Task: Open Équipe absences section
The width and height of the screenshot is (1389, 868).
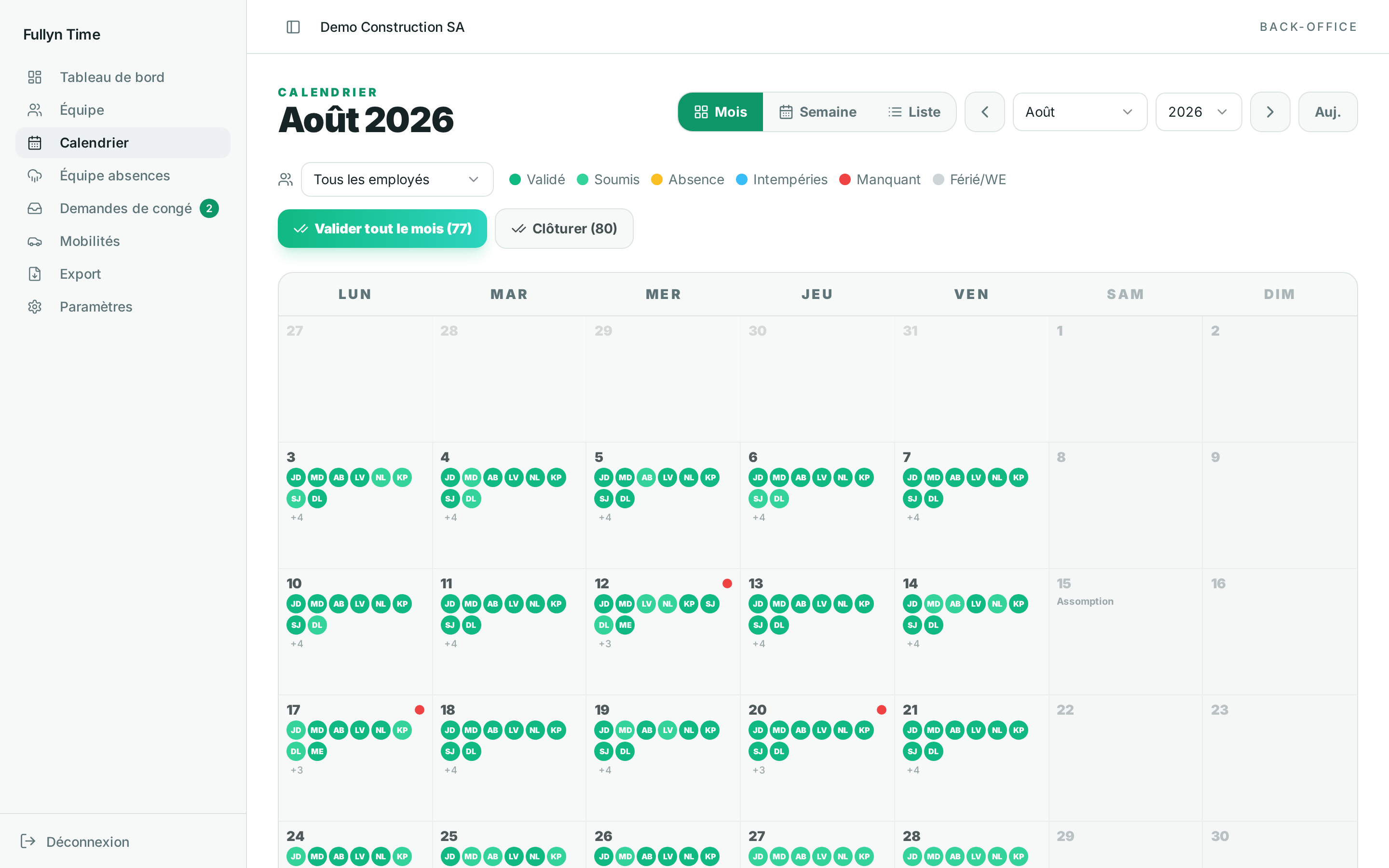Action: [123, 175]
